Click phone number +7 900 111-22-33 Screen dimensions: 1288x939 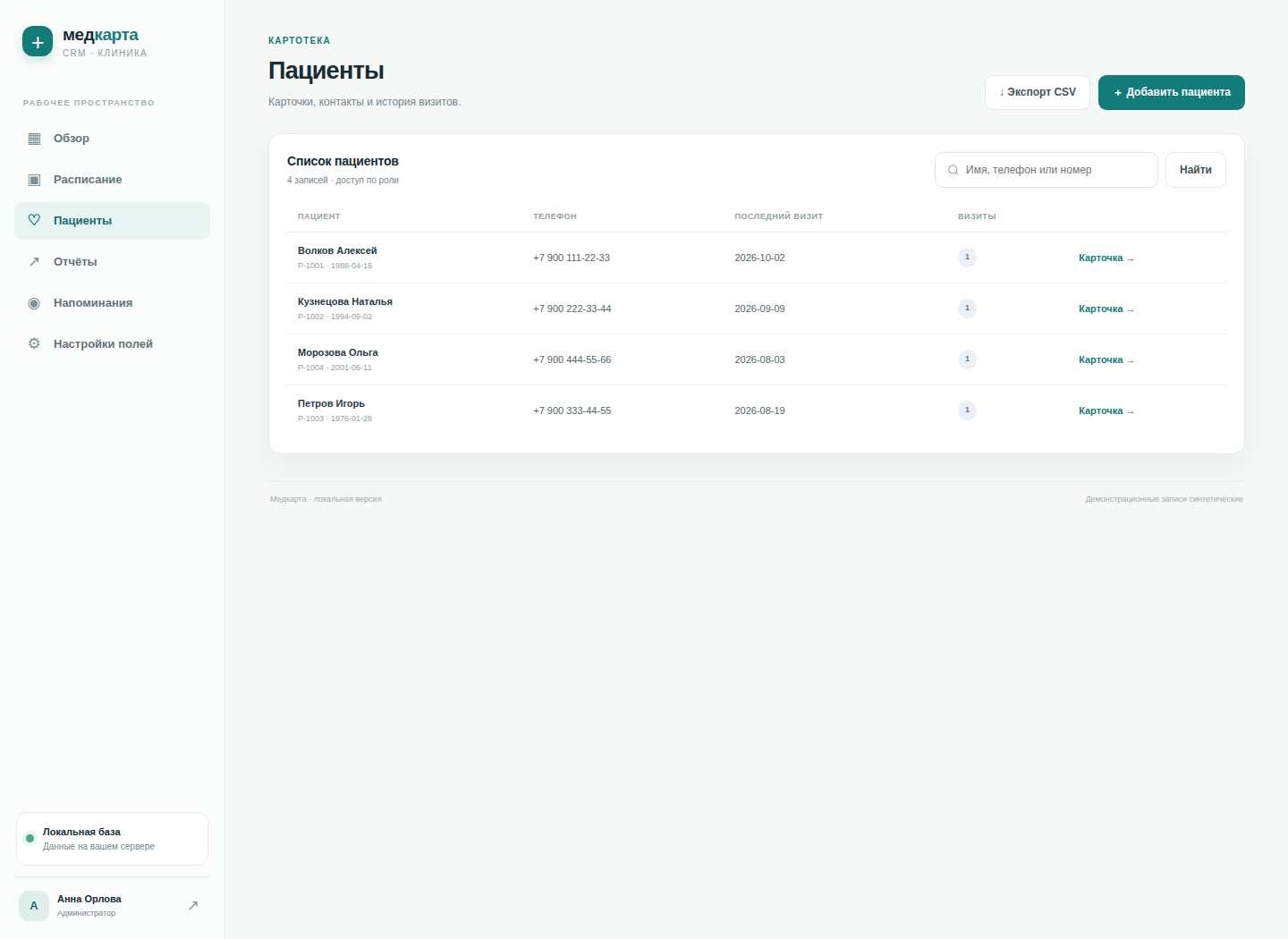572,258
